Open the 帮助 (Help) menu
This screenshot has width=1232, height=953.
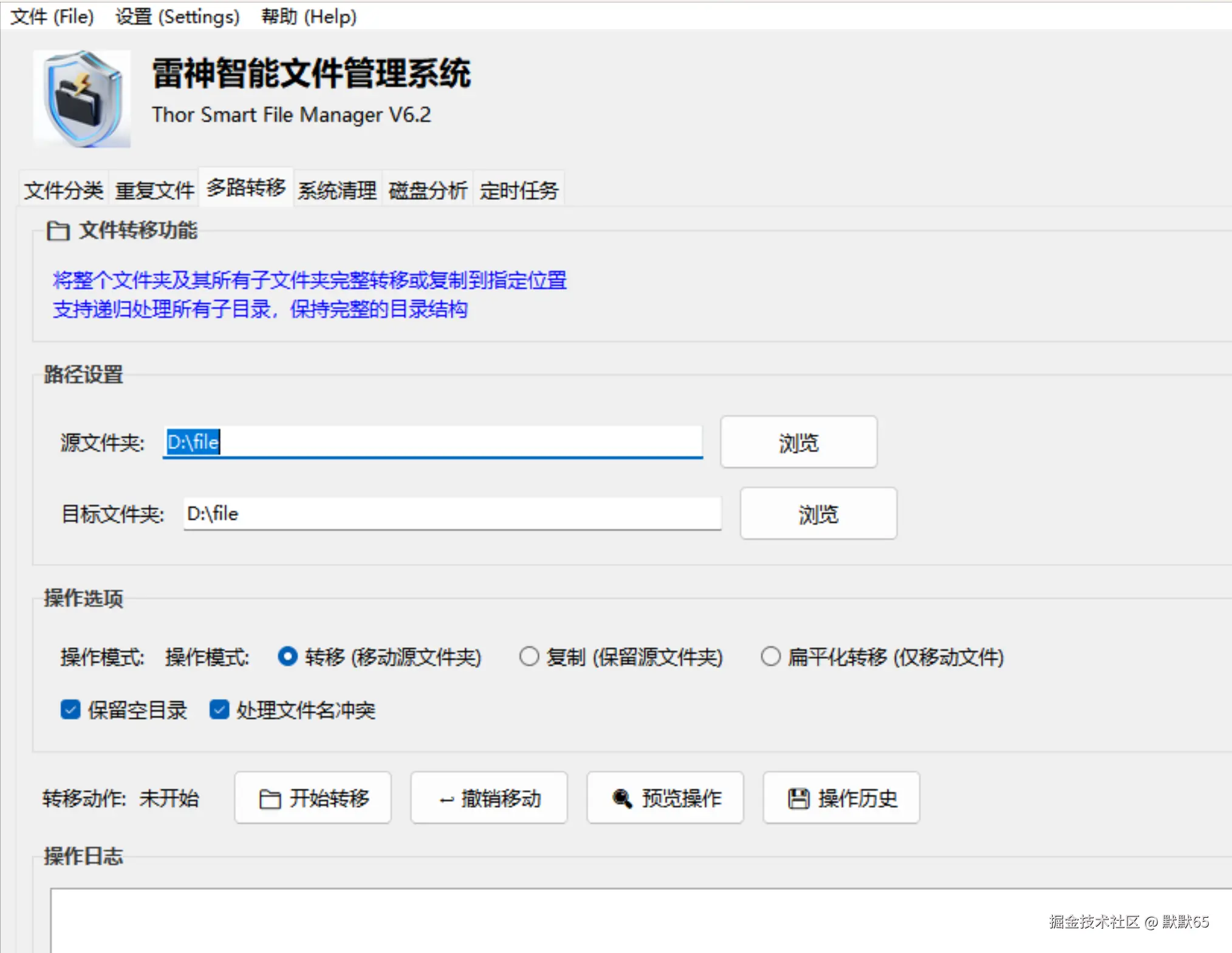pyautogui.click(x=309, y=16)
